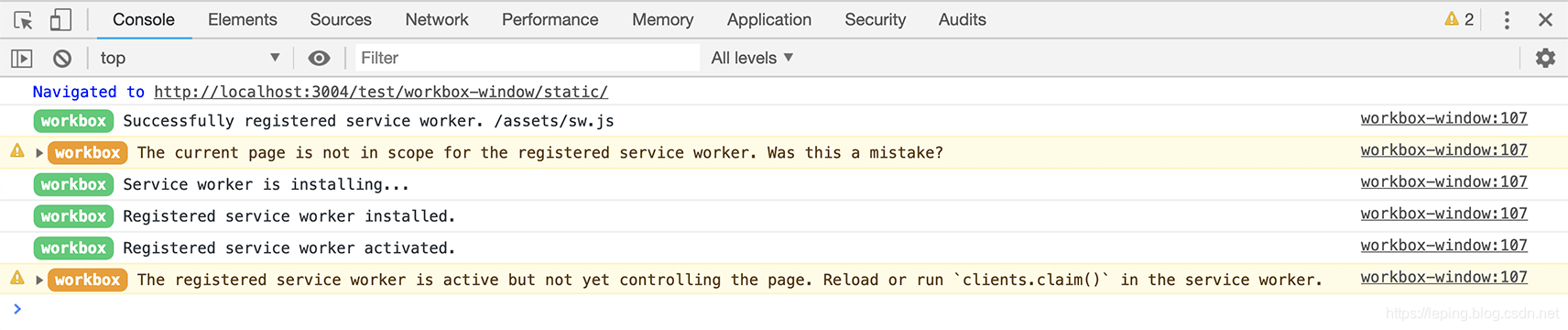
Task: Open the Application tab
Action: point(769,19)
